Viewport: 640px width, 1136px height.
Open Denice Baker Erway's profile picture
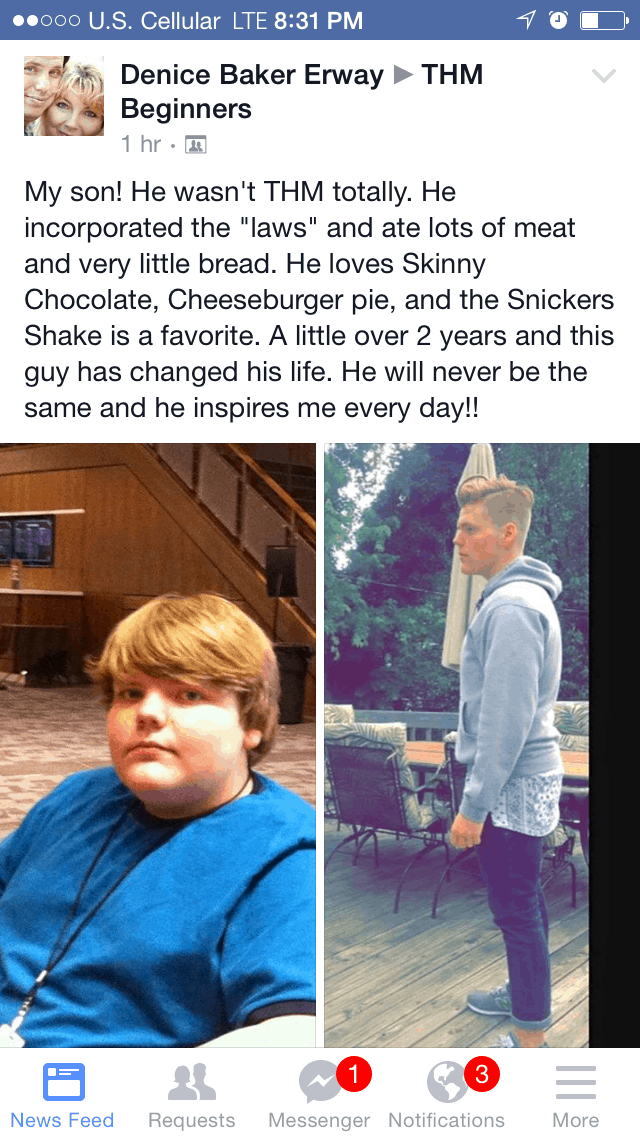pyautogui.click(x=64, y=96)
